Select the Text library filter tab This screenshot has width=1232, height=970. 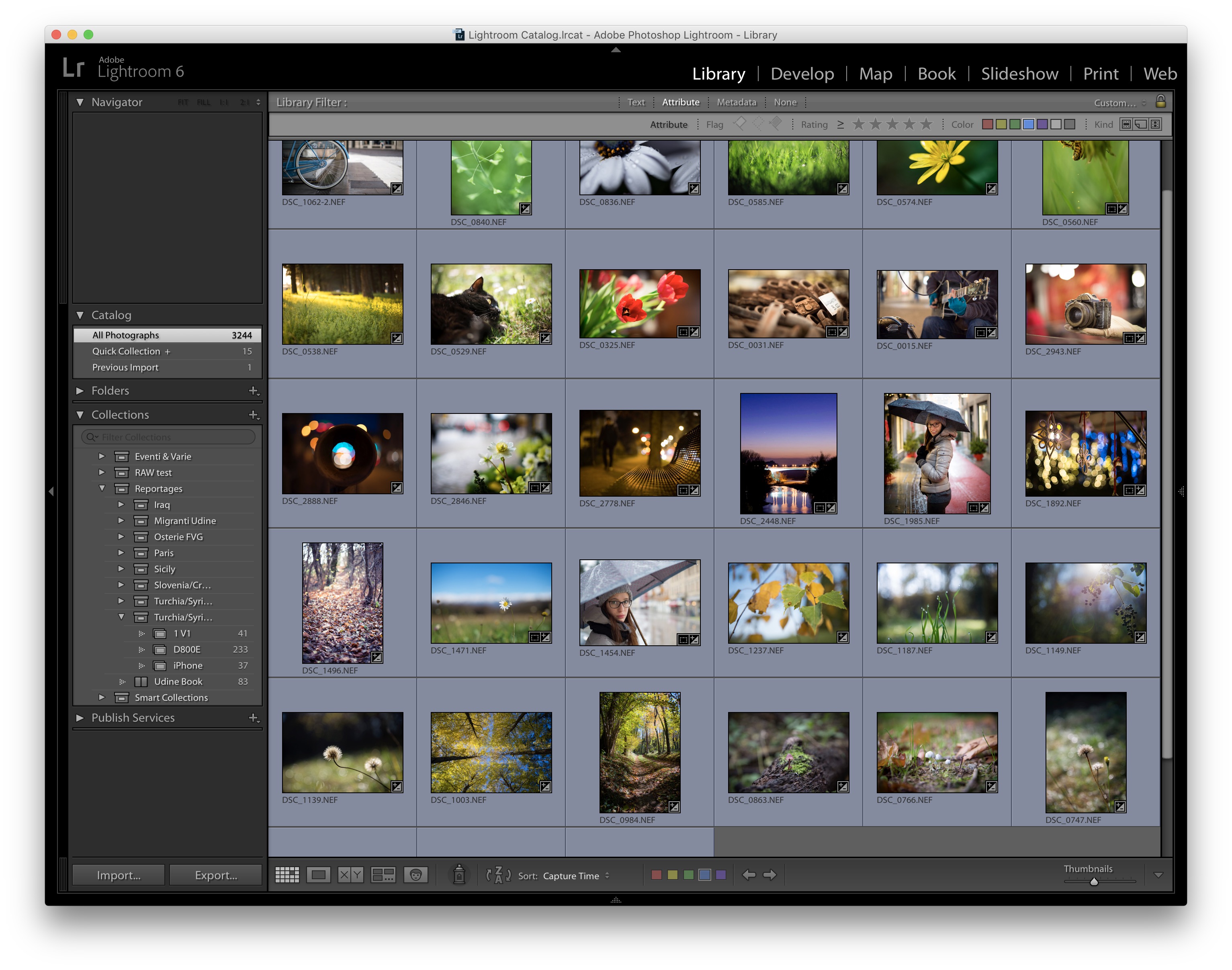636,102
